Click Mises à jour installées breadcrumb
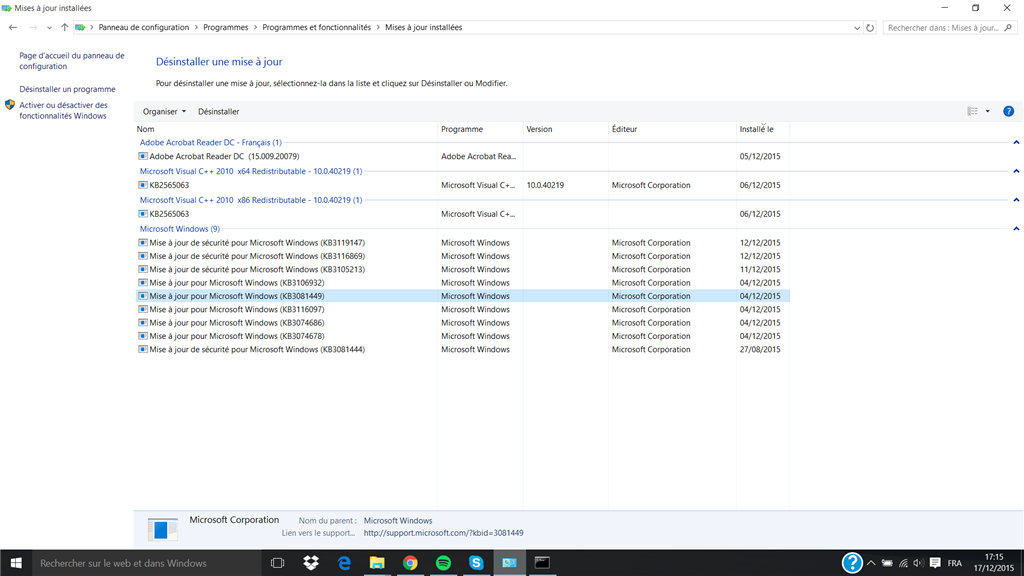 tap(423, 27)
